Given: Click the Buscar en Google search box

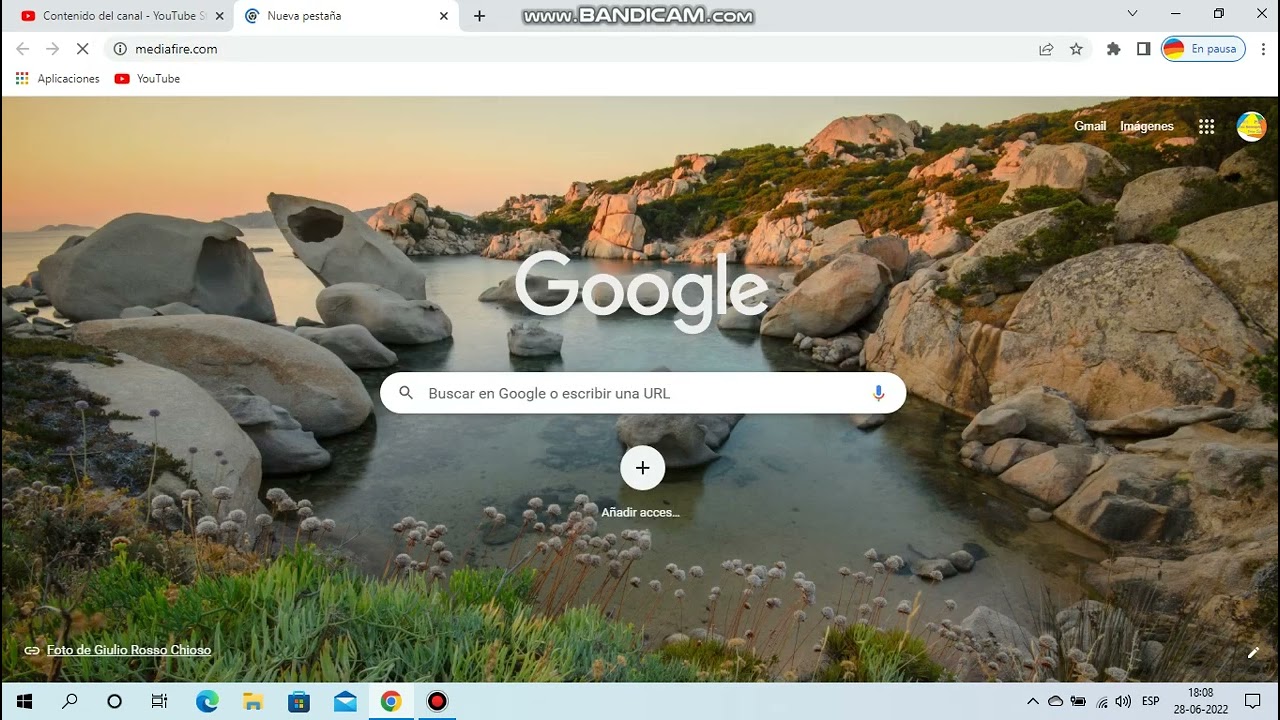Looking at the screenshot, I should [x=643, y=393].
